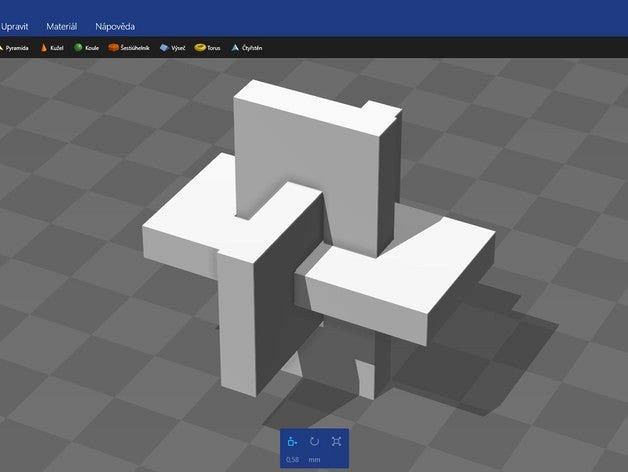Insert the Čtyřstěn tetrahedron shape
The height and width of the screenshot is (472, 628).
point(250,47)
